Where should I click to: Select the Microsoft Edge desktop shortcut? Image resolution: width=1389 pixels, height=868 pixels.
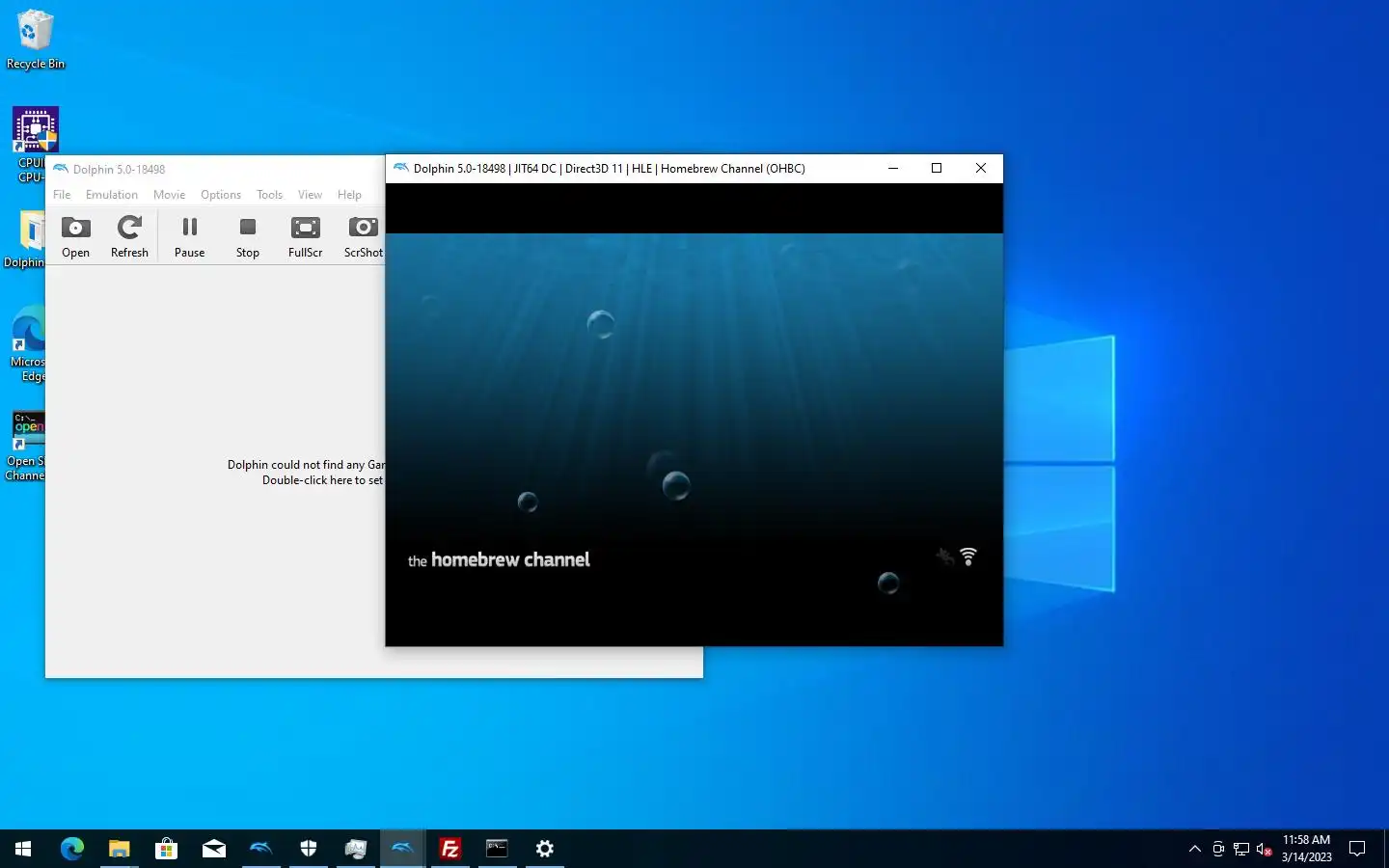tap(28, 343)
